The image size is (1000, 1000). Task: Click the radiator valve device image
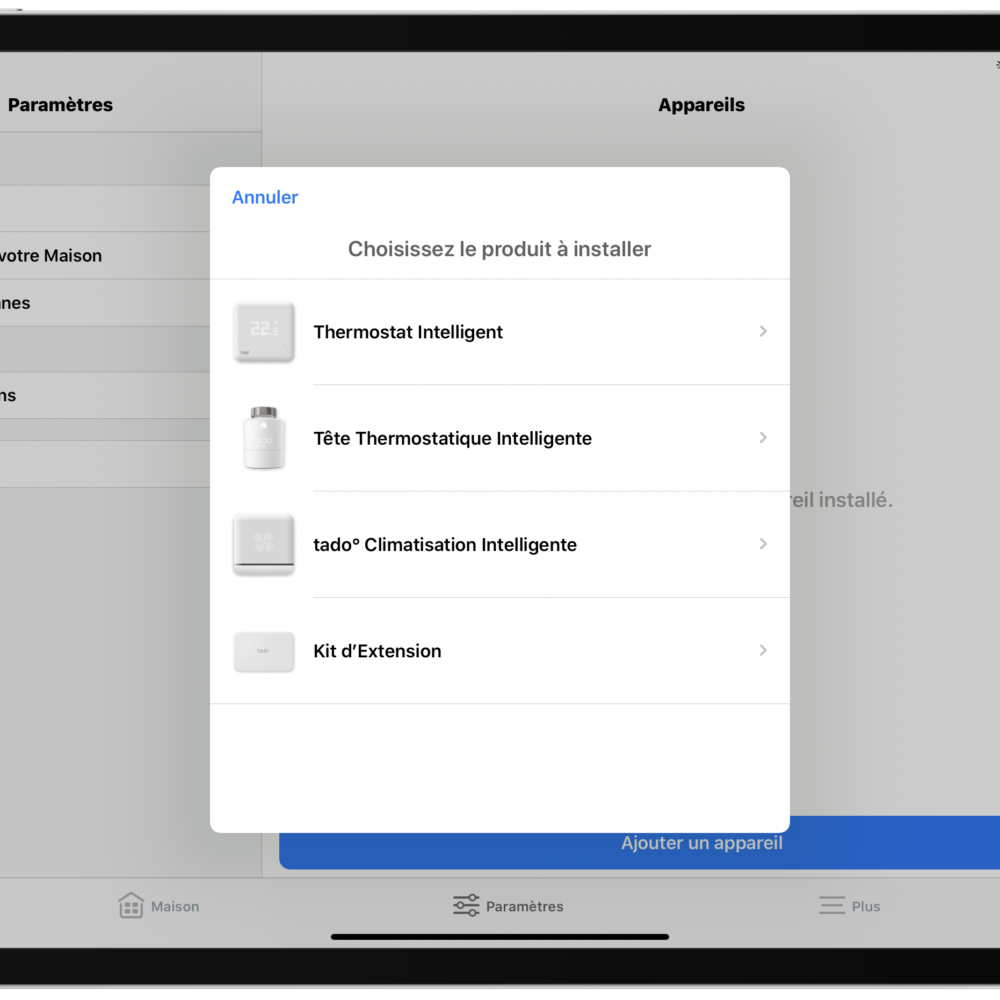pos(263,438)
